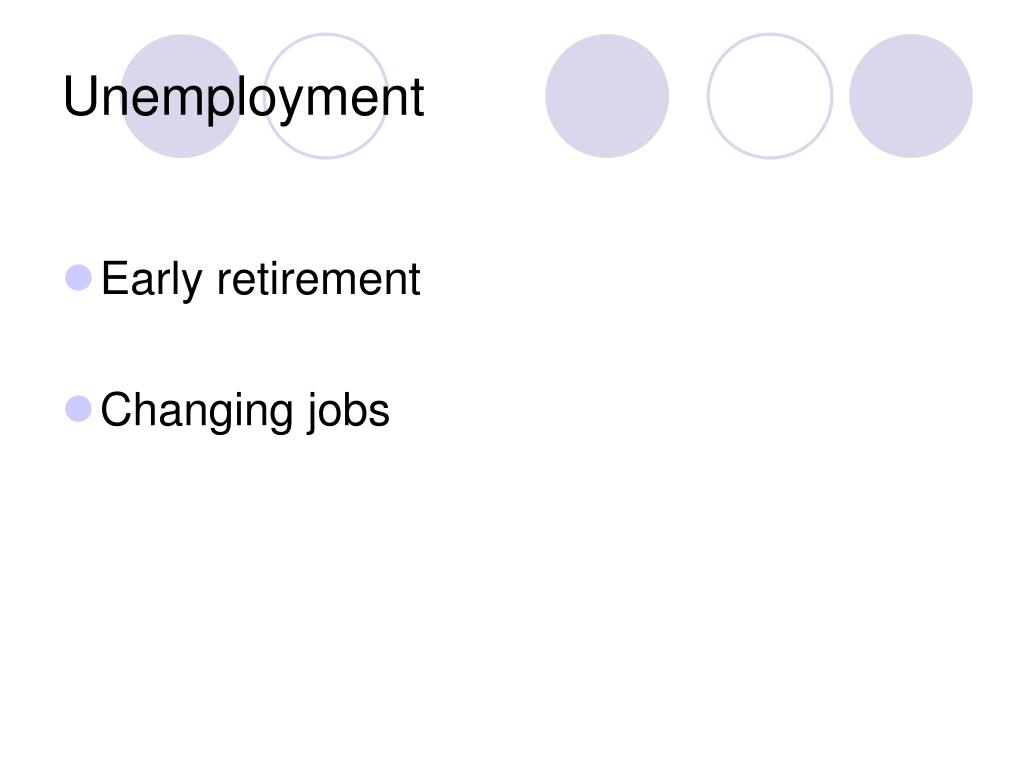Click the capital U in the title
The height and width of the screenshot is (768, 1024).
80,96
